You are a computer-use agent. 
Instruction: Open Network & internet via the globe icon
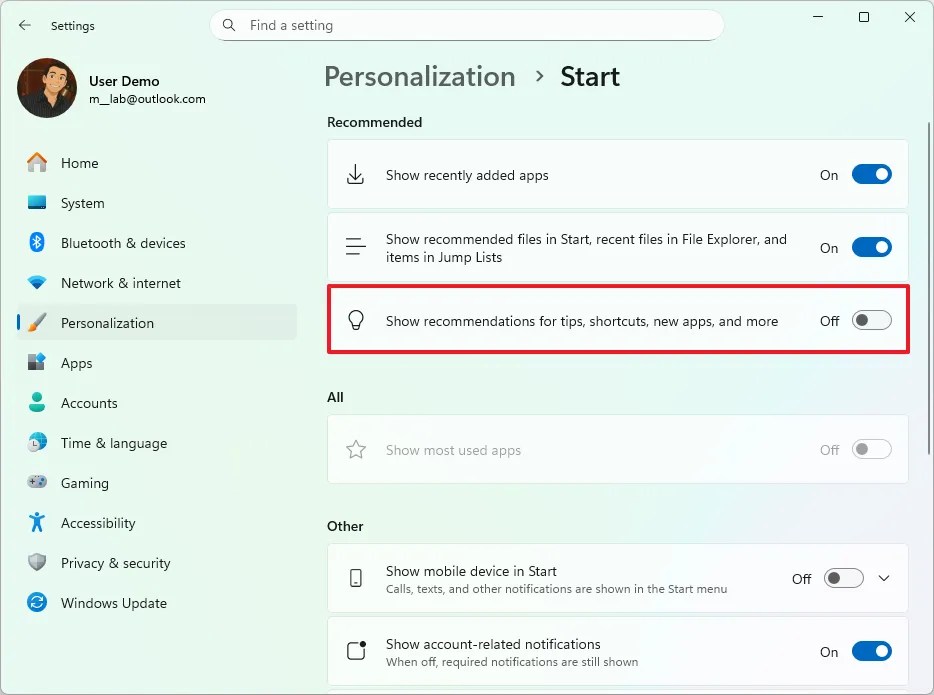(x=37, y=283)
